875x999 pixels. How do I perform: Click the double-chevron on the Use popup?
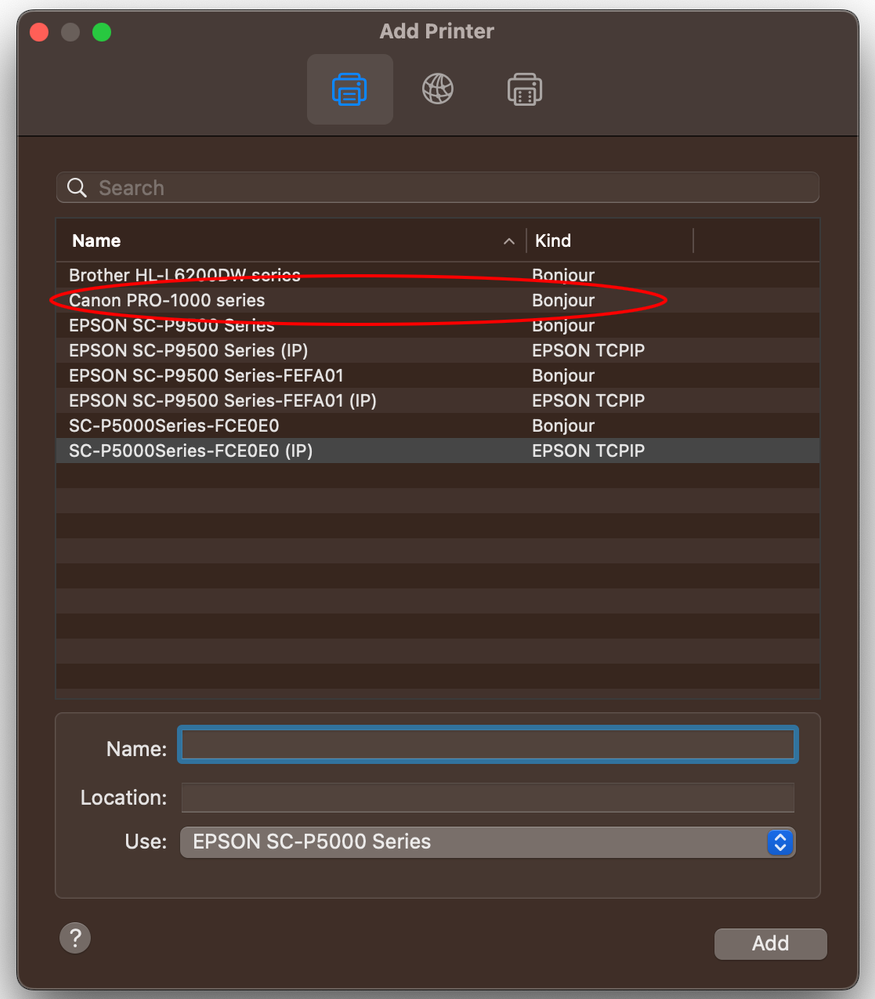pos(779,842)
